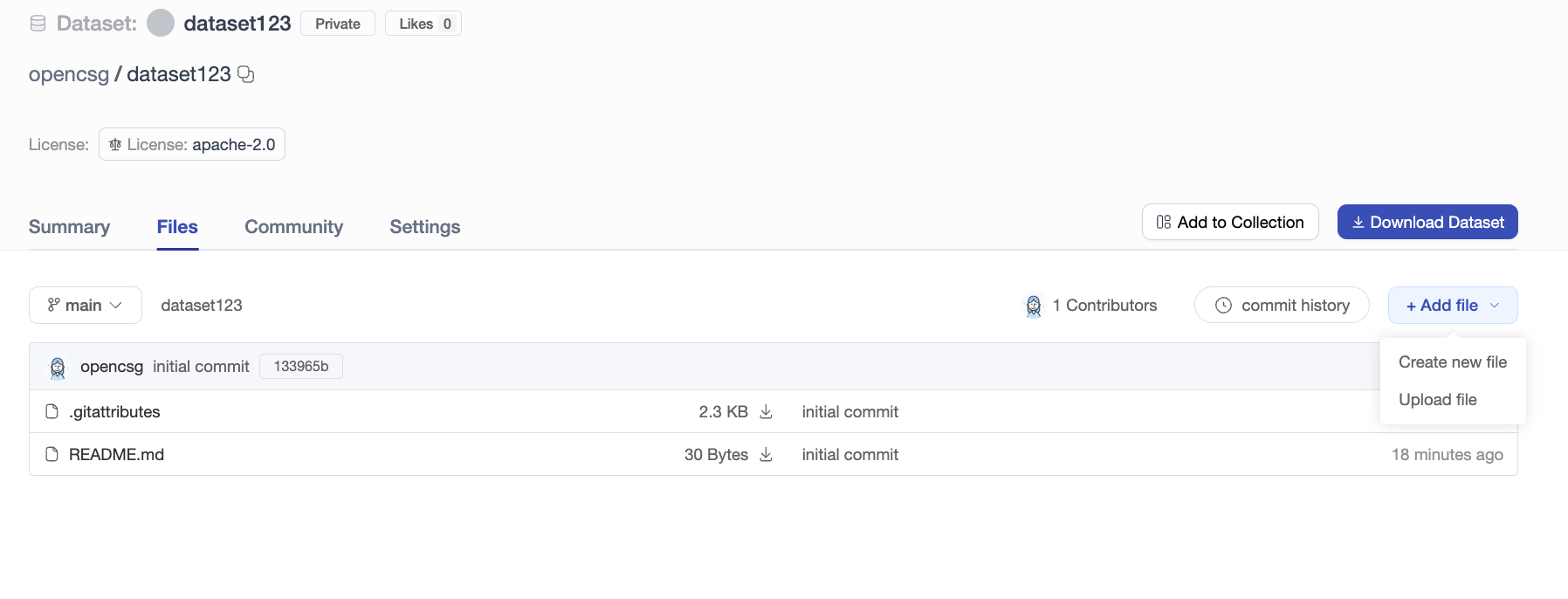Click Add to Collection button

point(1230,223)
